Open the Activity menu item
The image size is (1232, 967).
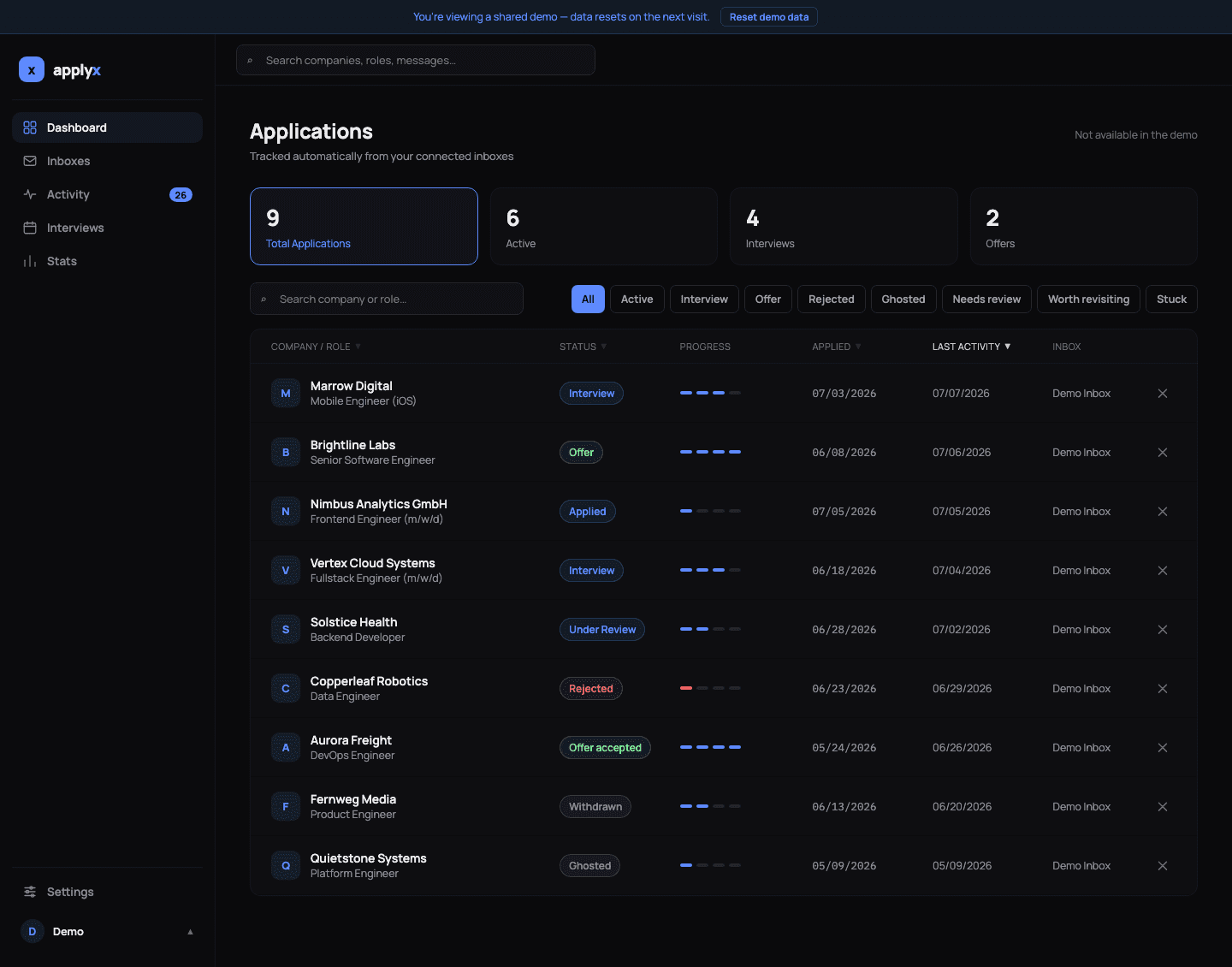(x=107, y=194)
